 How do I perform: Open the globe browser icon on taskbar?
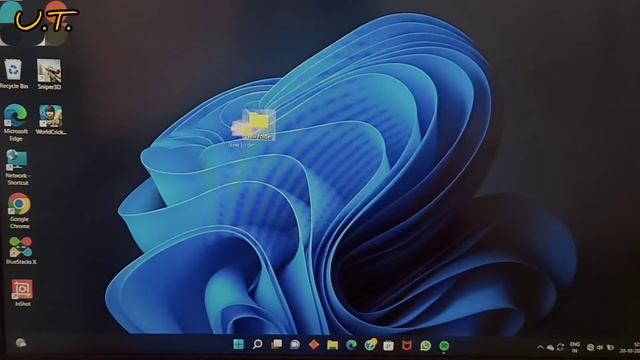point(370,345)
